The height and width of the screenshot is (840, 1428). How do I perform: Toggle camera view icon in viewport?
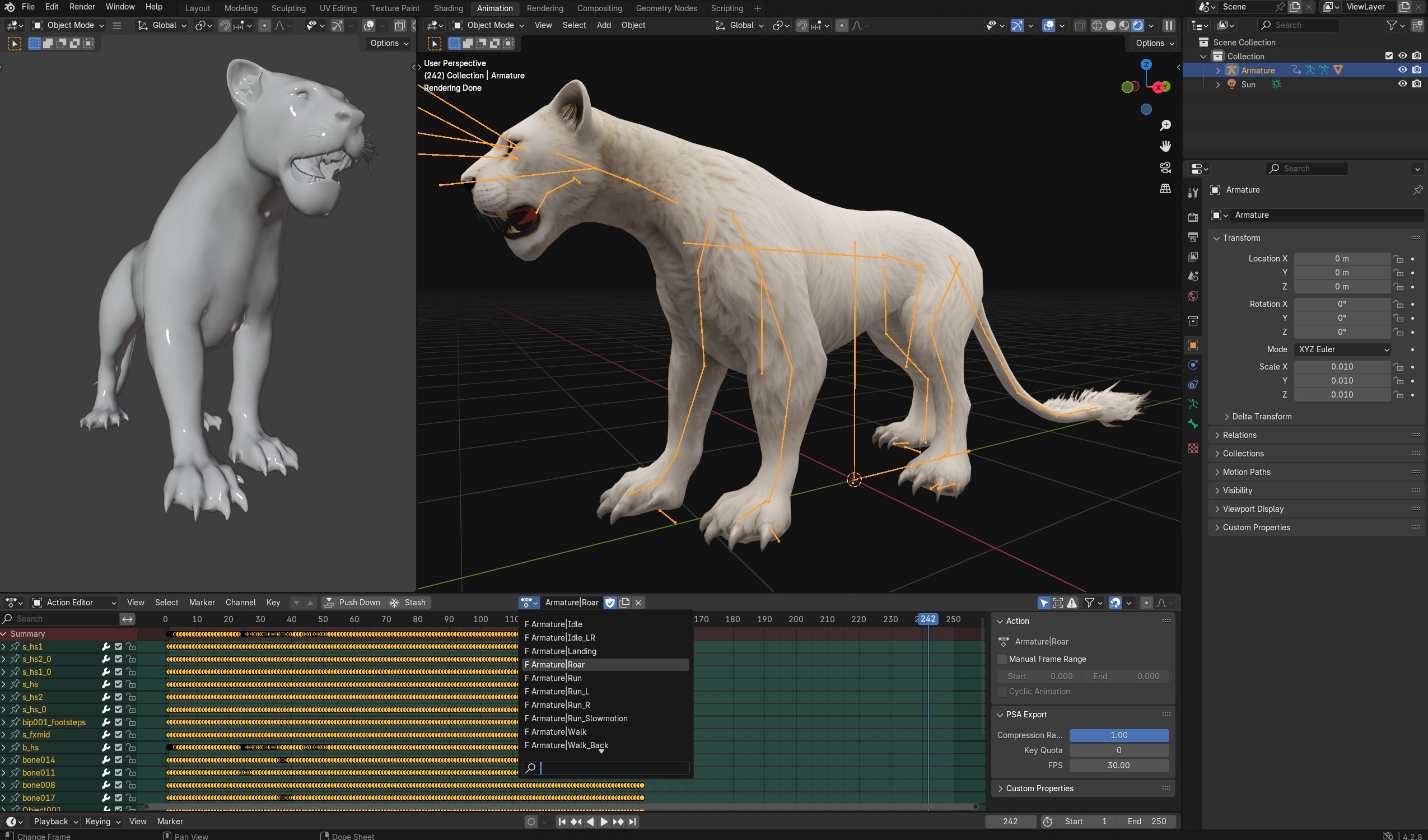pos(1165,168)
